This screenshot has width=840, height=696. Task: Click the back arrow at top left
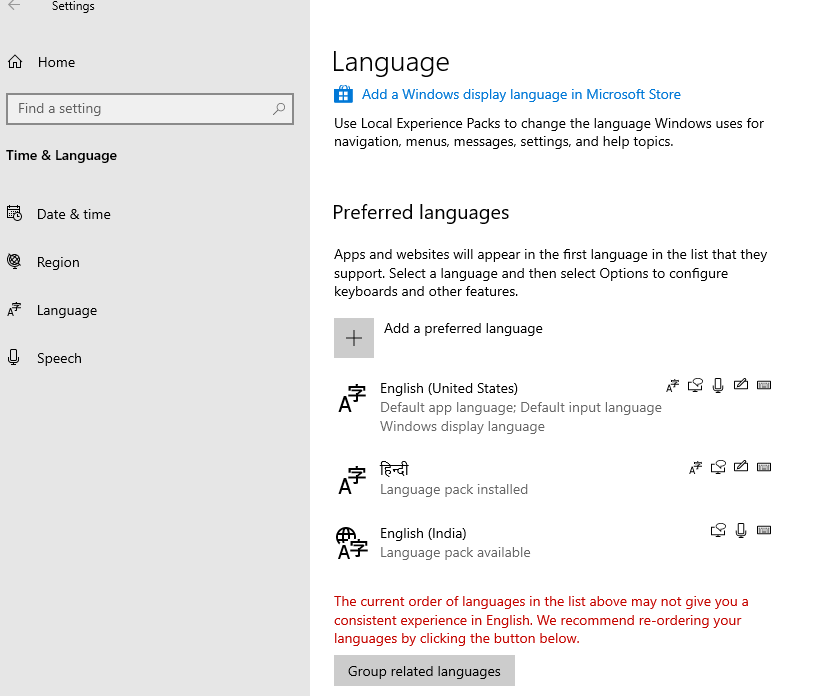tap(13, 7)
